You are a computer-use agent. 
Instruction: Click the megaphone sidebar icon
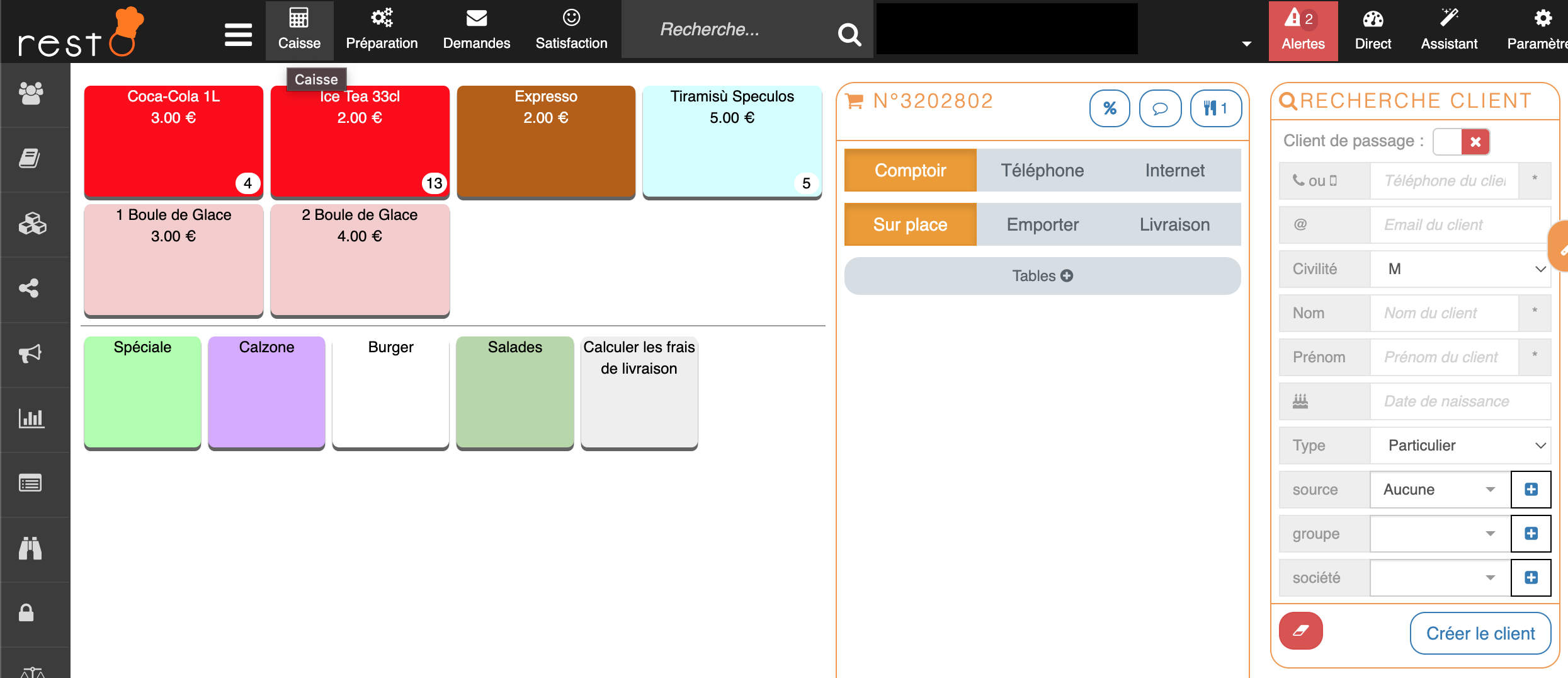coord(30,353)
